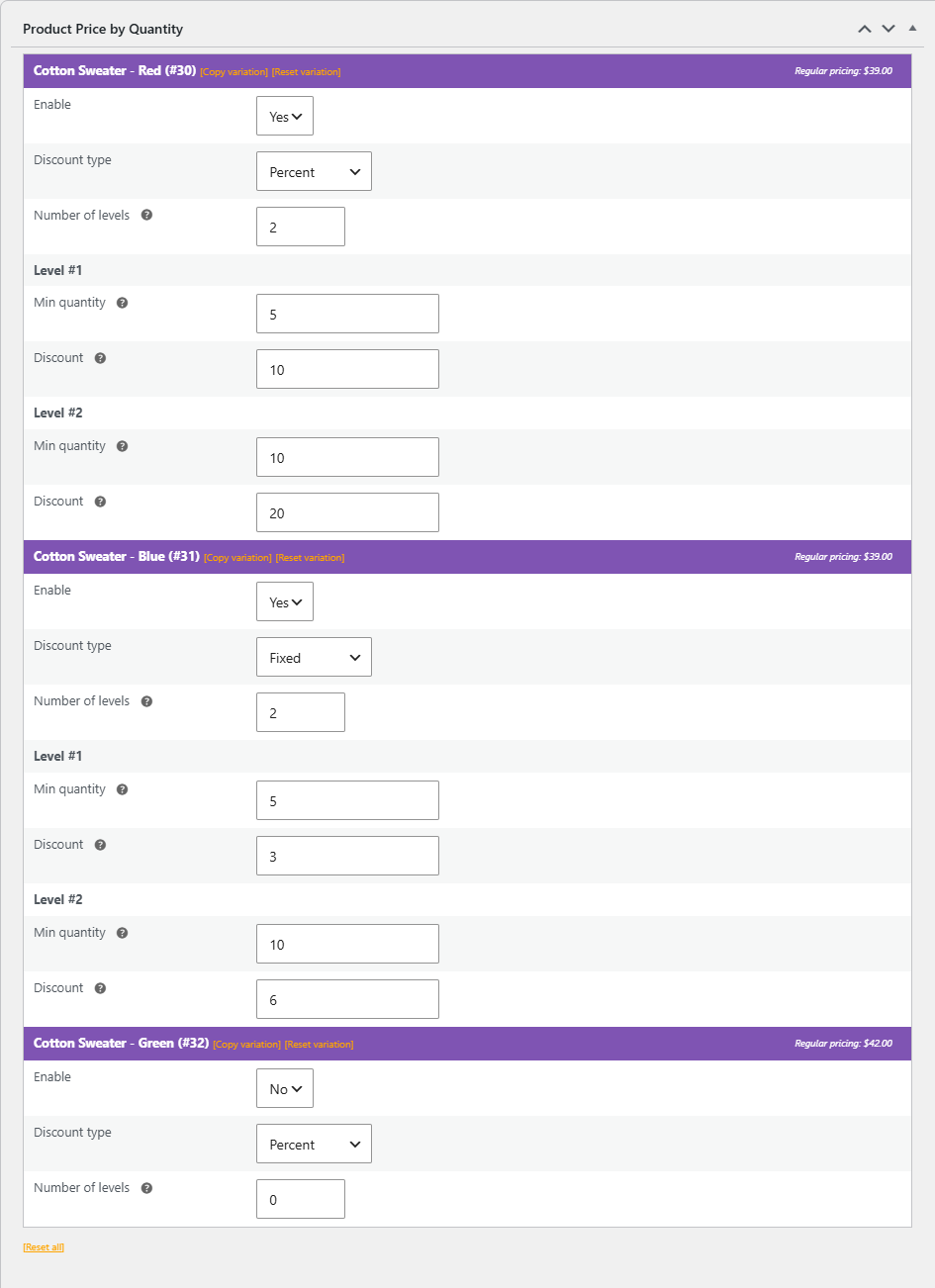Open help for Green Number of levels
935x1288 pixels.
coord(146,1188)
